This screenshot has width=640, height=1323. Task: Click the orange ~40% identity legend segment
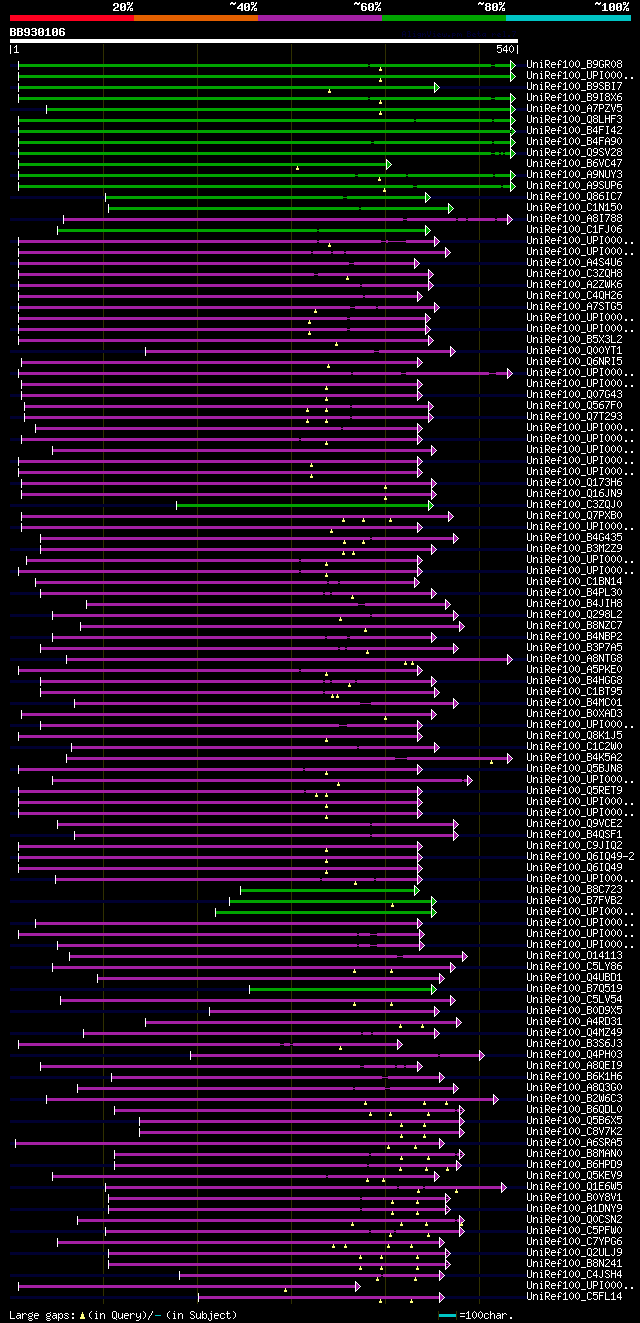click(x=196, y=18)
